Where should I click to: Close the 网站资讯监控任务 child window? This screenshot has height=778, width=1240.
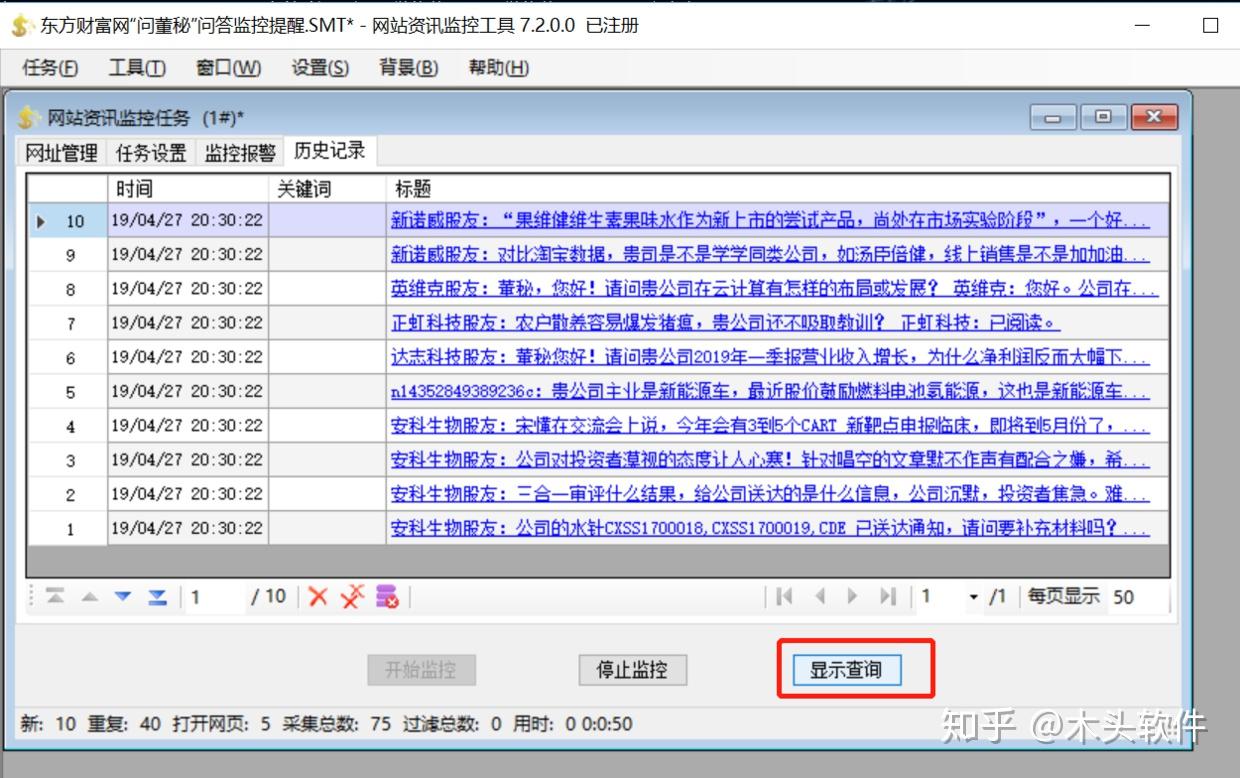pyautogui.click(x=1154, y=117)
